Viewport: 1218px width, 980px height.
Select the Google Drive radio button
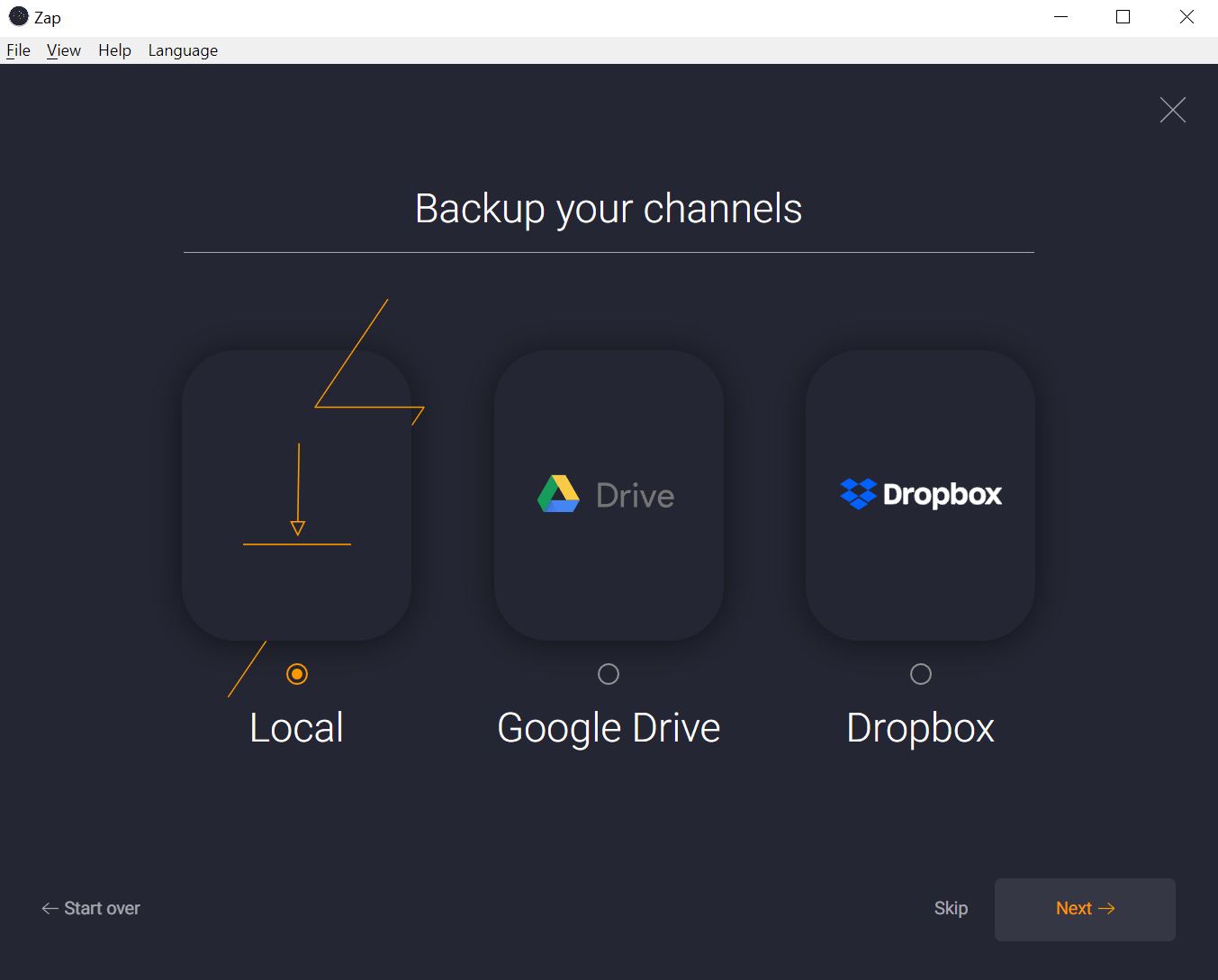click(x=609, y=674)
